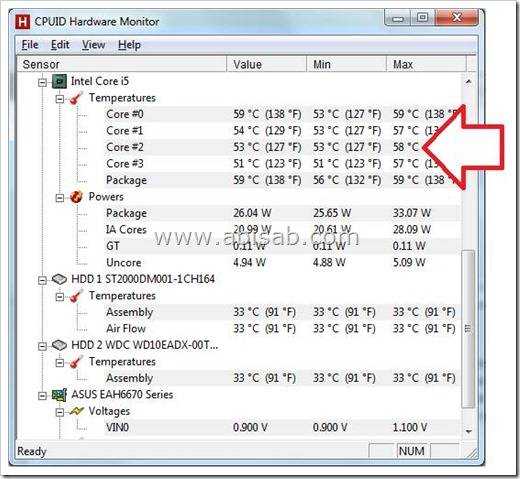Click the red H HWMonitor title icon

[x=22, y=22]
